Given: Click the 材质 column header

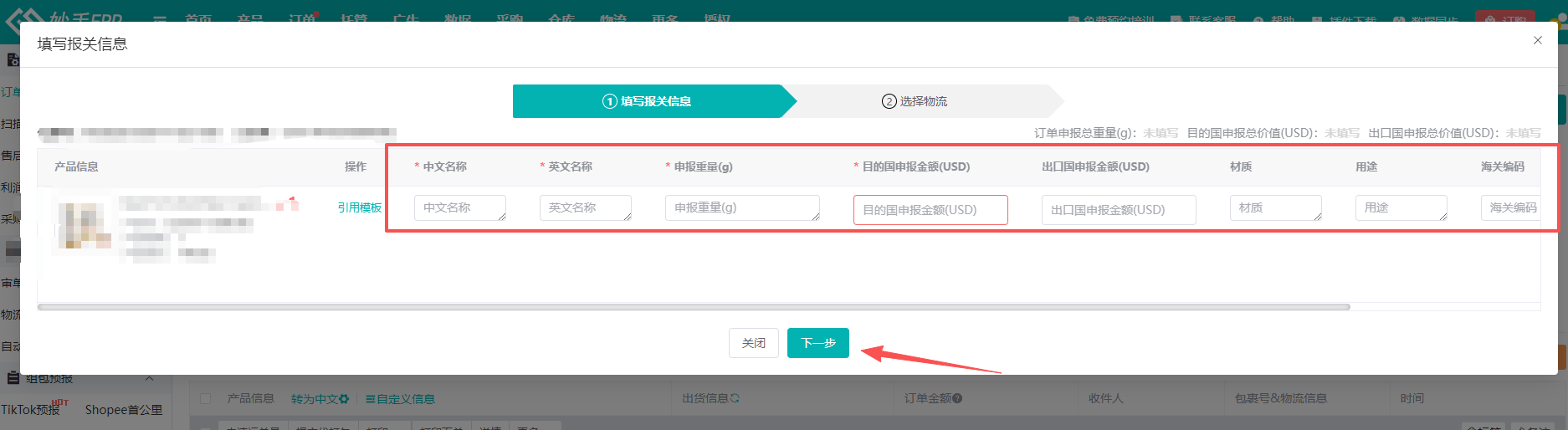Looking at the screenshot, I should tap(1241, 166).
